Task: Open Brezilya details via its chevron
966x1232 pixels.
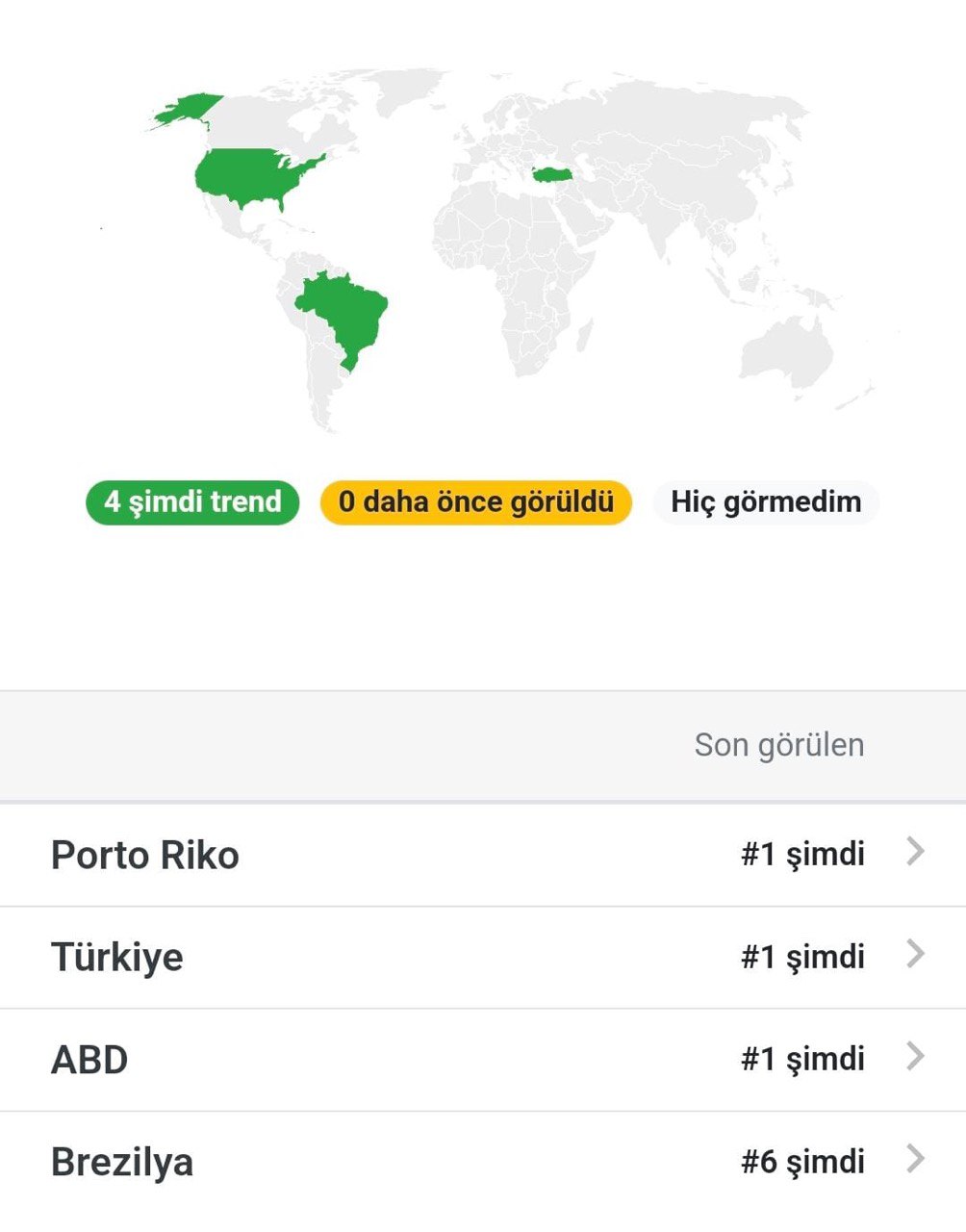Action: [916, 1159]
